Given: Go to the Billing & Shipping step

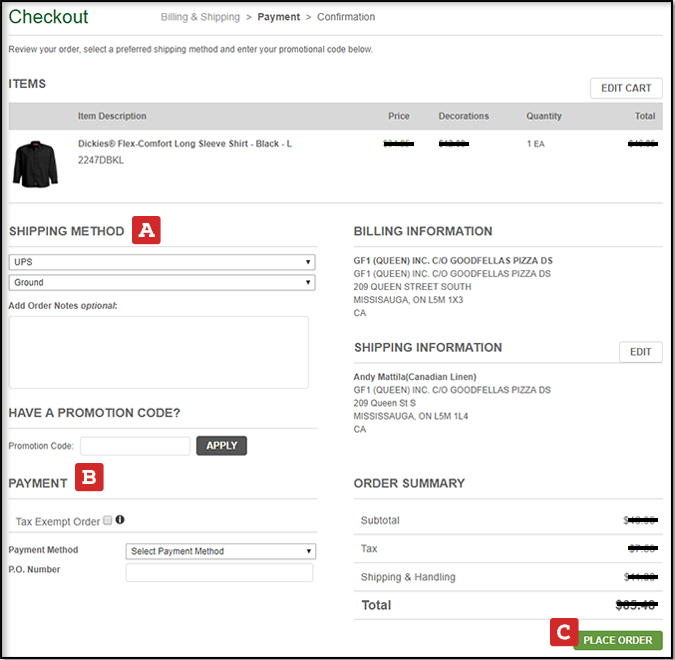Looking at the screenshot, I should point(200,17).
